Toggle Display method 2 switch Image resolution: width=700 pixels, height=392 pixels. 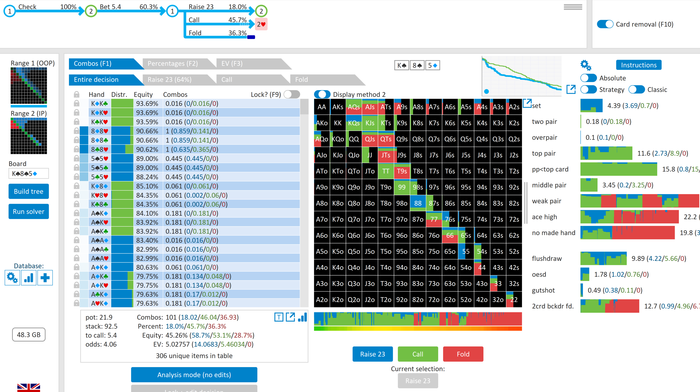tap(322, 94)
